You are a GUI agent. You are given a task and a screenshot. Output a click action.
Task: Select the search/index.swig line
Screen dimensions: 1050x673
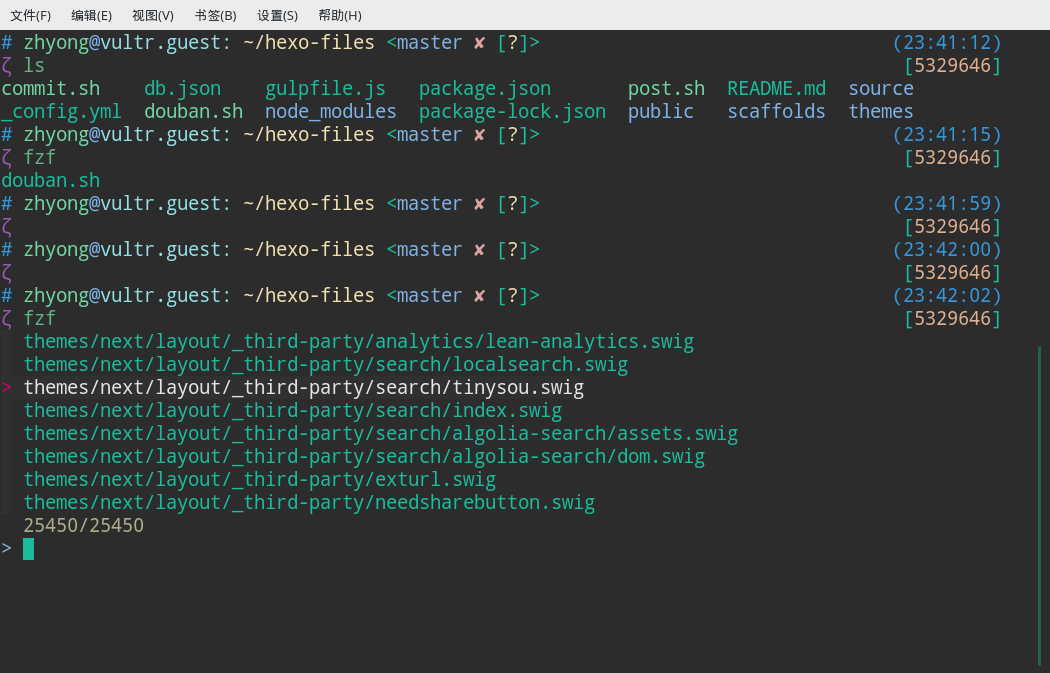click(x=293, y=410)
